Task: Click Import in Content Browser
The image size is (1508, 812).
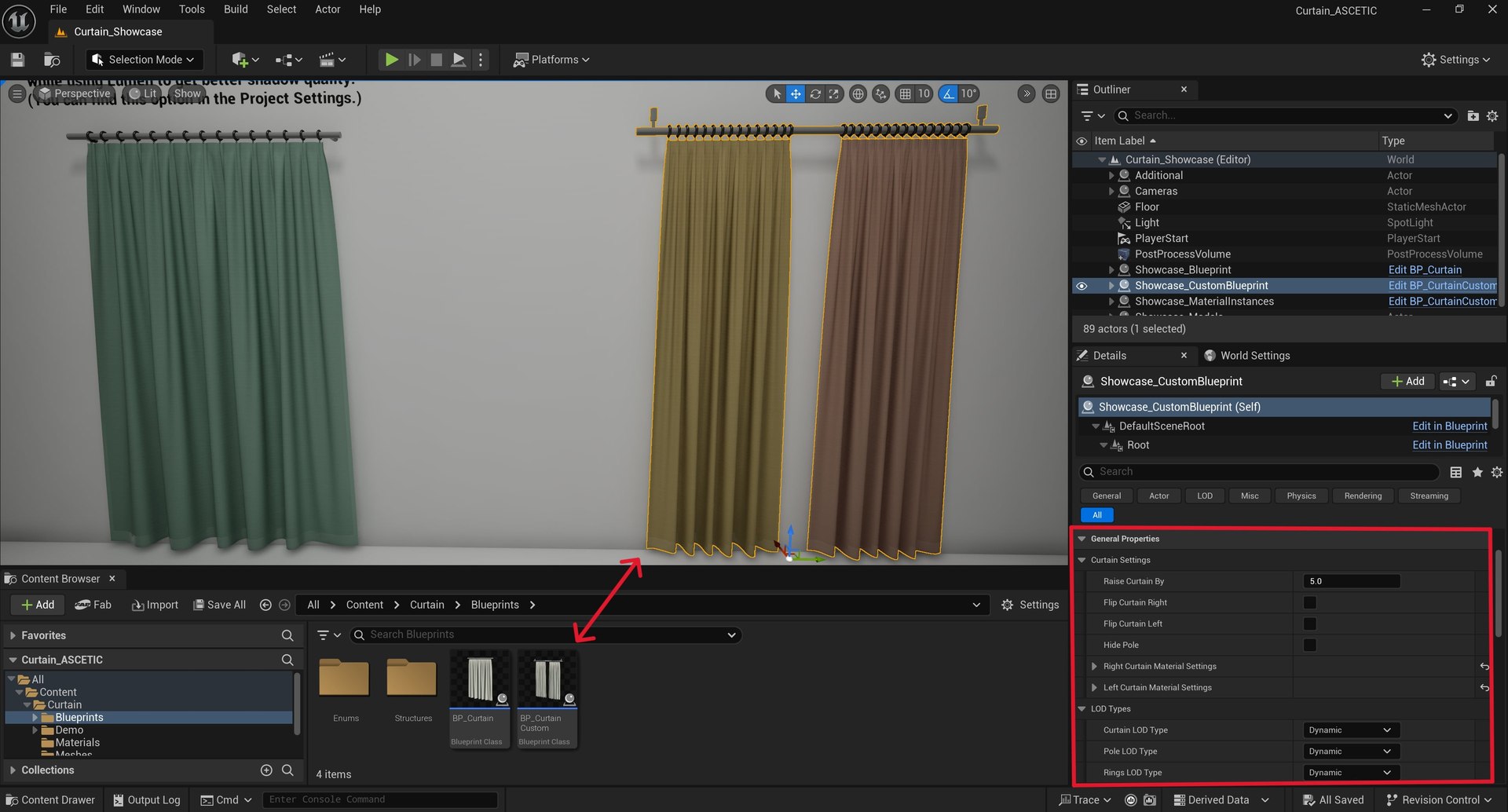Action: pos(155,605)
